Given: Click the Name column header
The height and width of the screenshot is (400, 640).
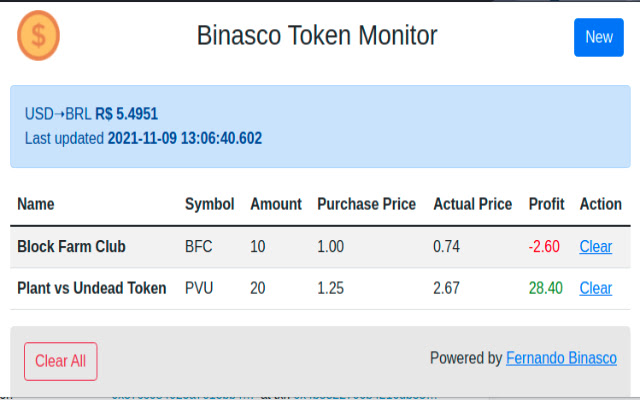Looking at the screenshot, I should click(36, 204).
